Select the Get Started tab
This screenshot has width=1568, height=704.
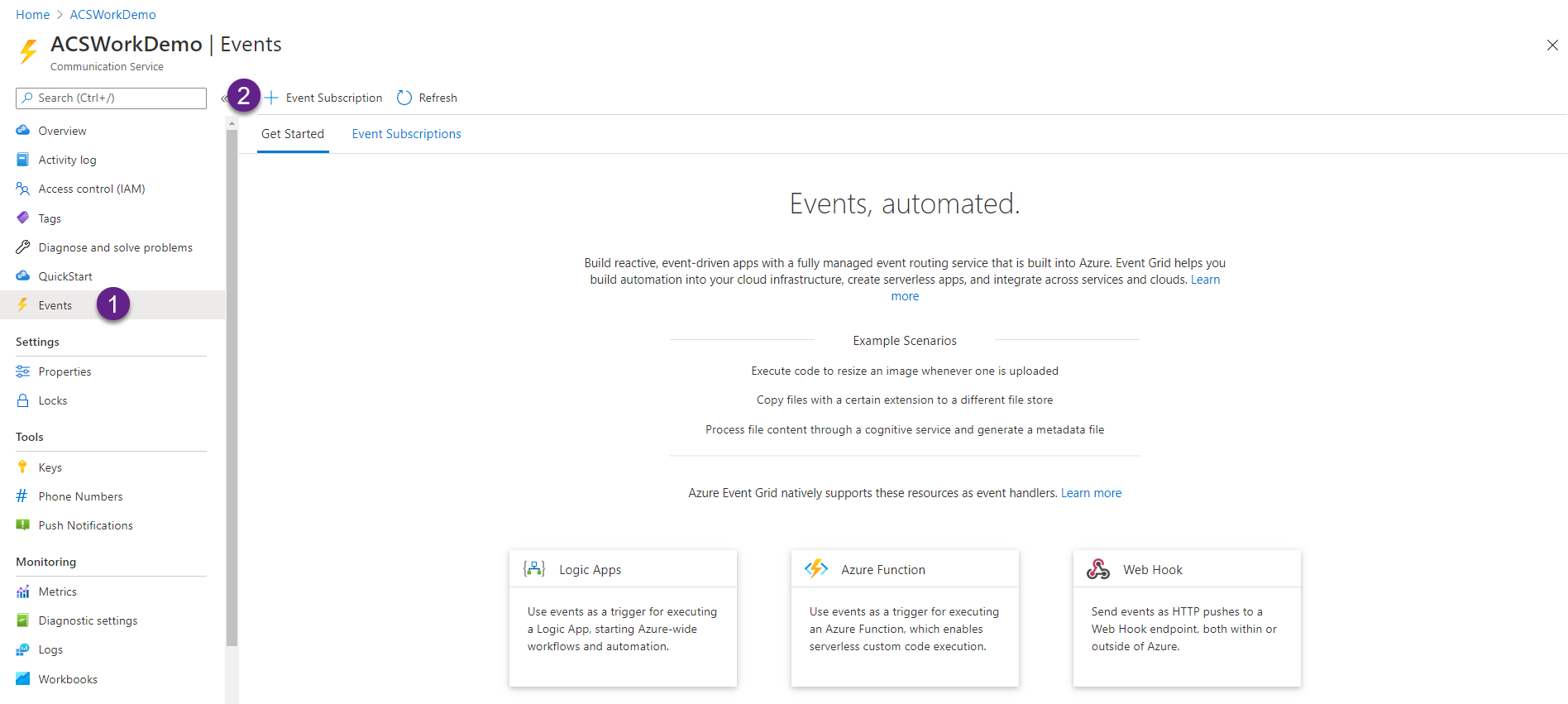(293, 134)
